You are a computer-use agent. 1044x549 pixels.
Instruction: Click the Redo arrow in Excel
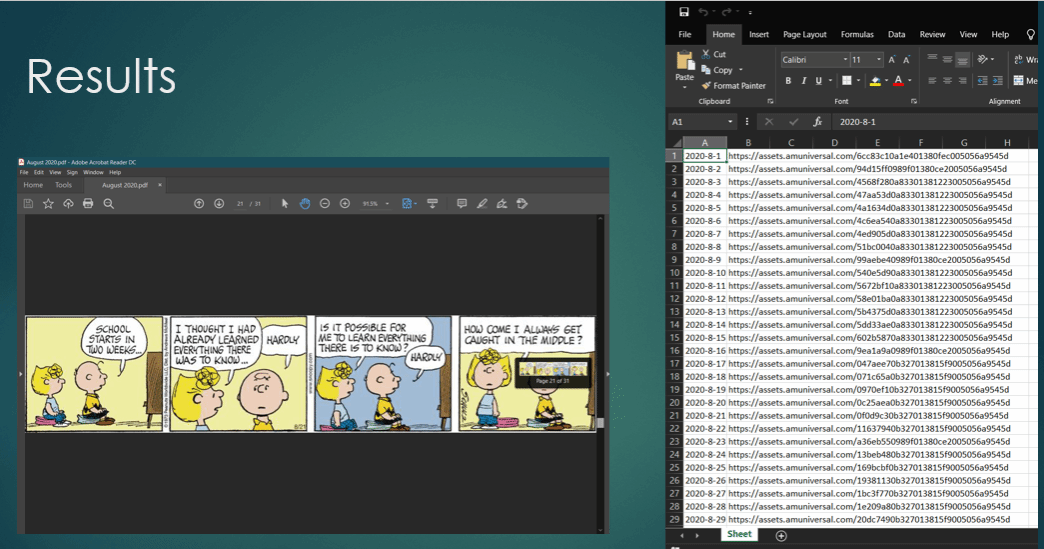click(726, 12)
